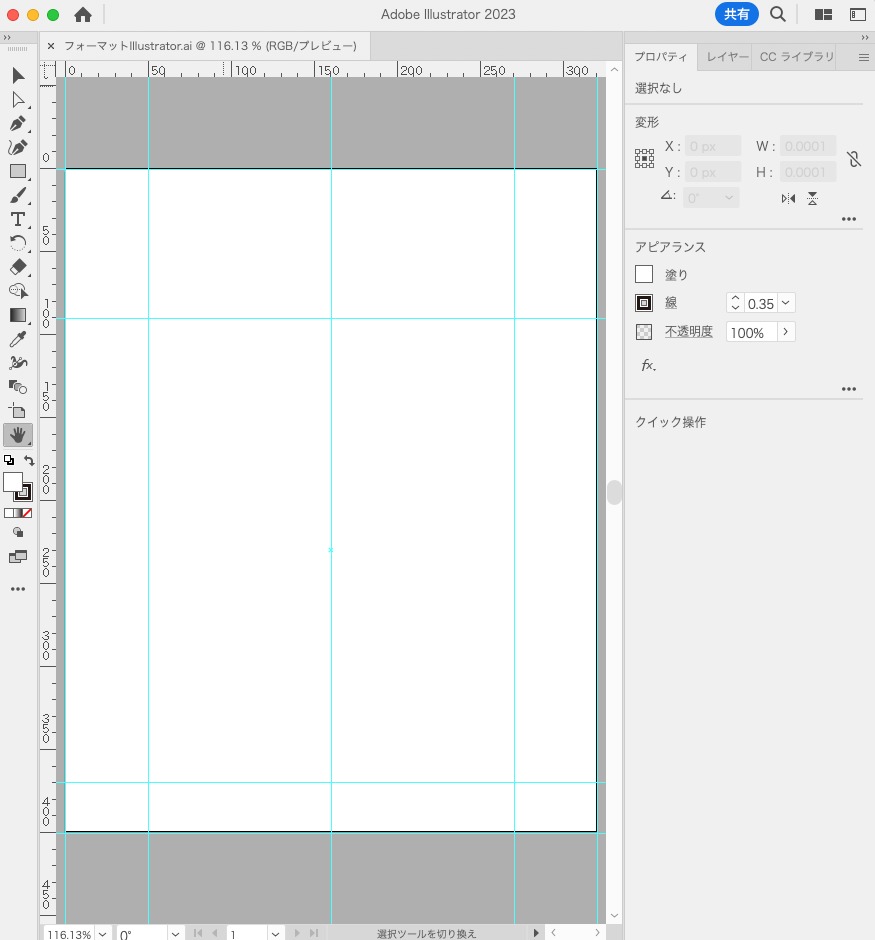This screenshot has height=940, width=875.
Task: Open effects fx menu
Action: (648, 365)
